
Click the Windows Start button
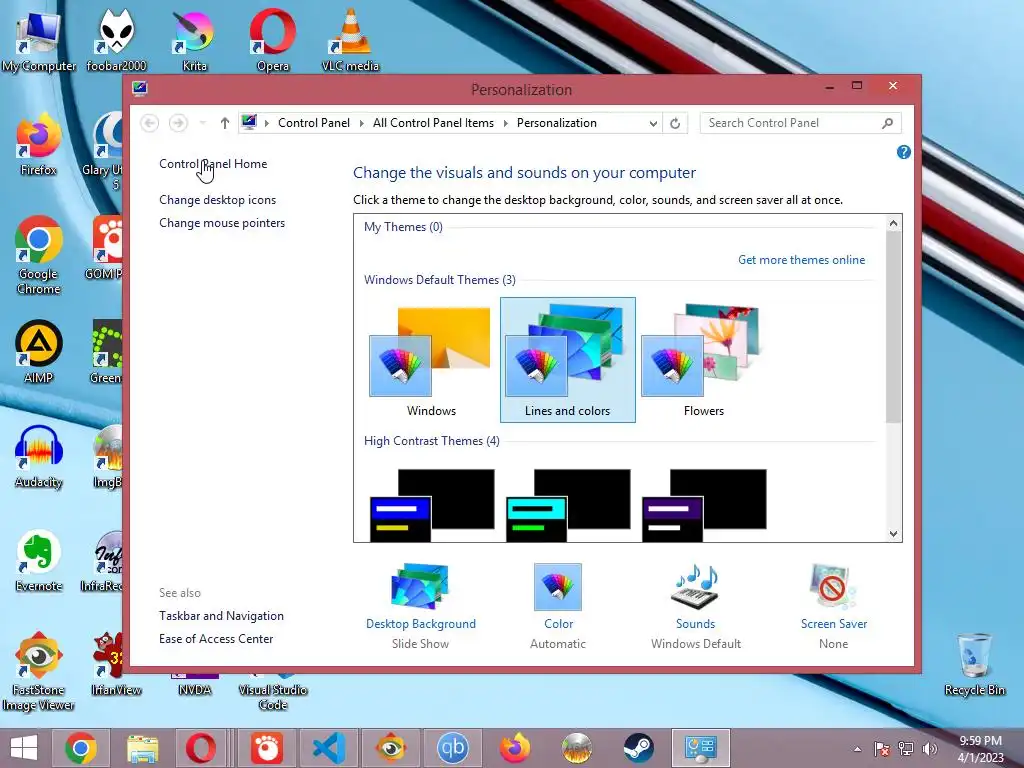point(24,748)
